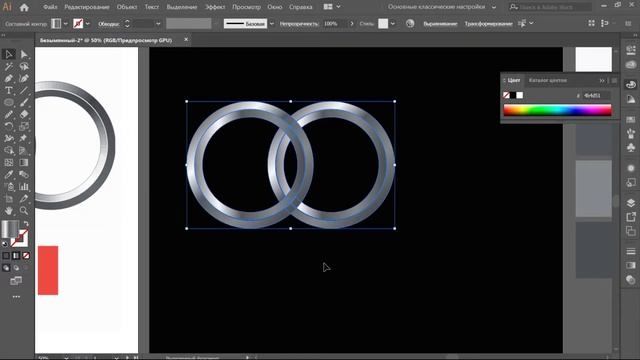This screenshot has height=360, width=640.
Task: Select the Ellipse shape tool
Action: (9, 102)
